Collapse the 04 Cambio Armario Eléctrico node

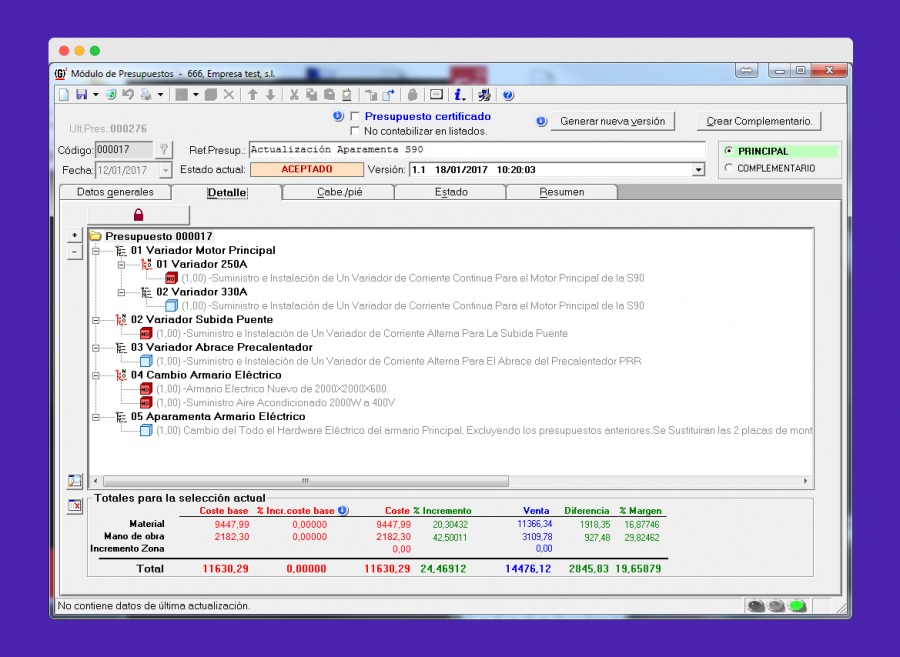coord(96,375)
